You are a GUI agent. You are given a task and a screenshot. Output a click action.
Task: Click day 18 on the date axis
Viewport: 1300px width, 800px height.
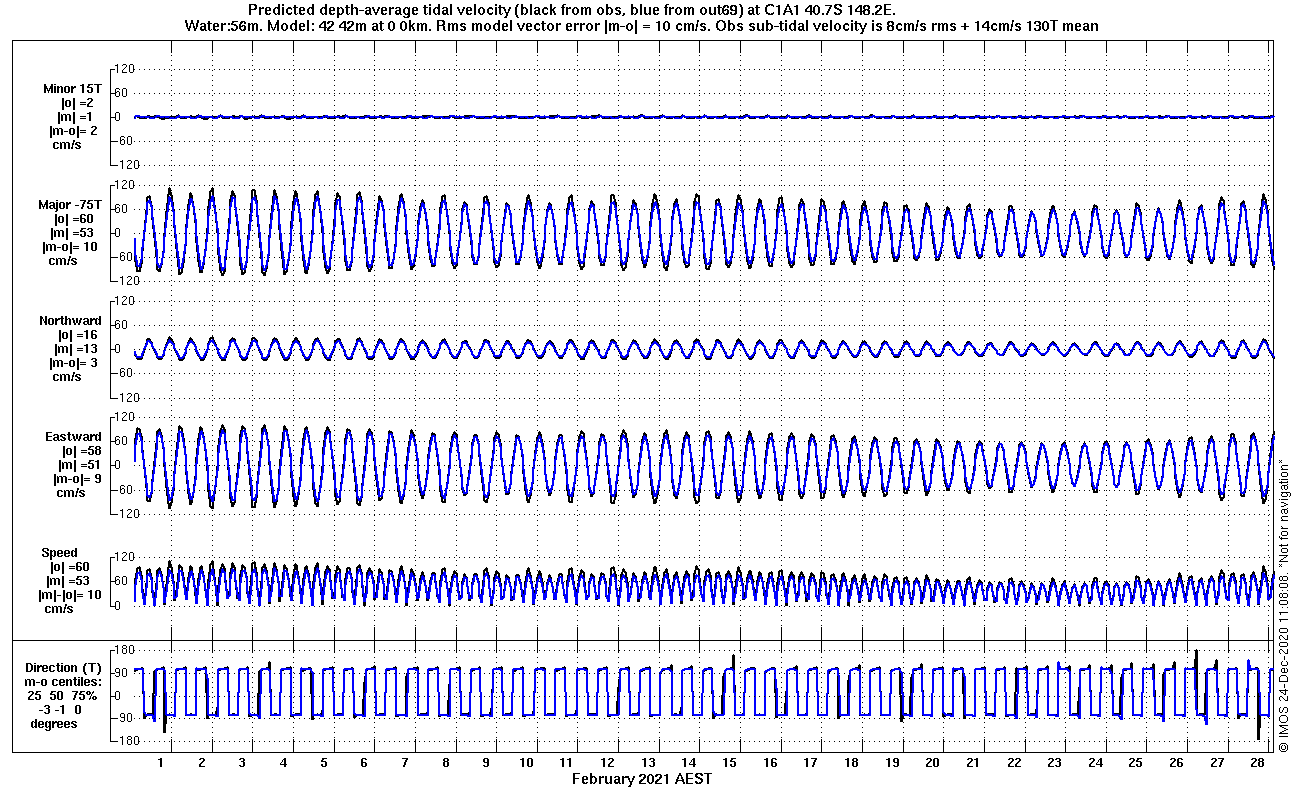[x=851, y=762]
